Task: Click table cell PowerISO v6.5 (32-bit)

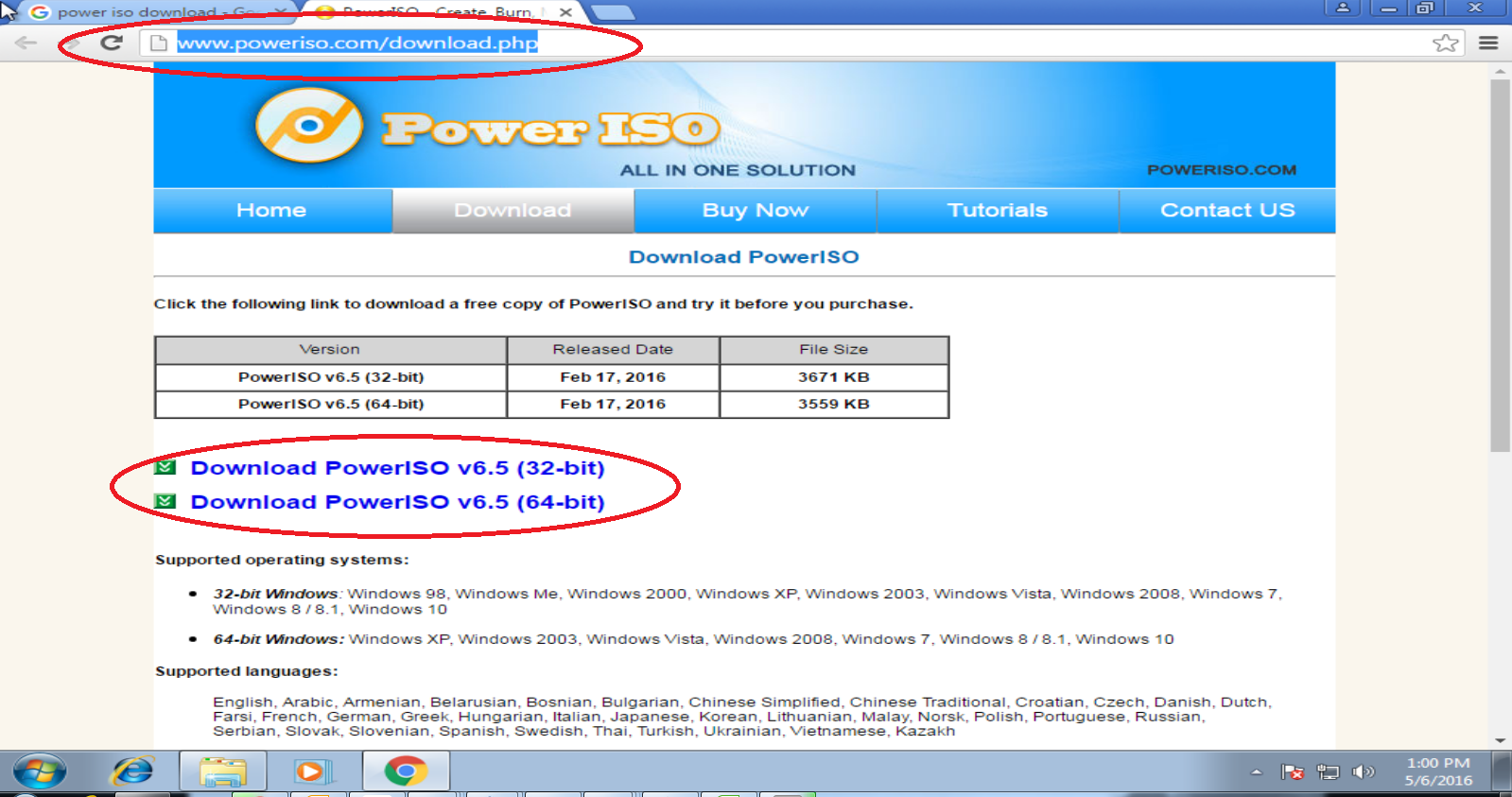Action: (x=331, y=377)
